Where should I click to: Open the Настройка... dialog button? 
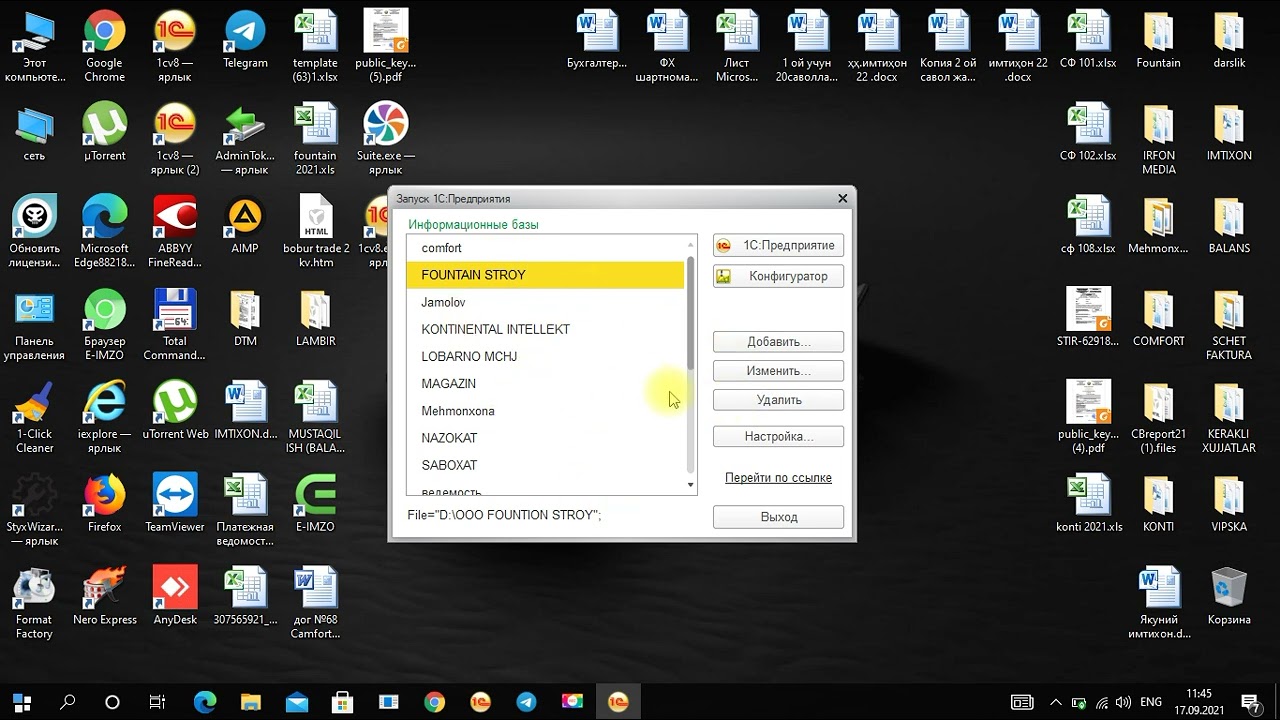point(778,437)
